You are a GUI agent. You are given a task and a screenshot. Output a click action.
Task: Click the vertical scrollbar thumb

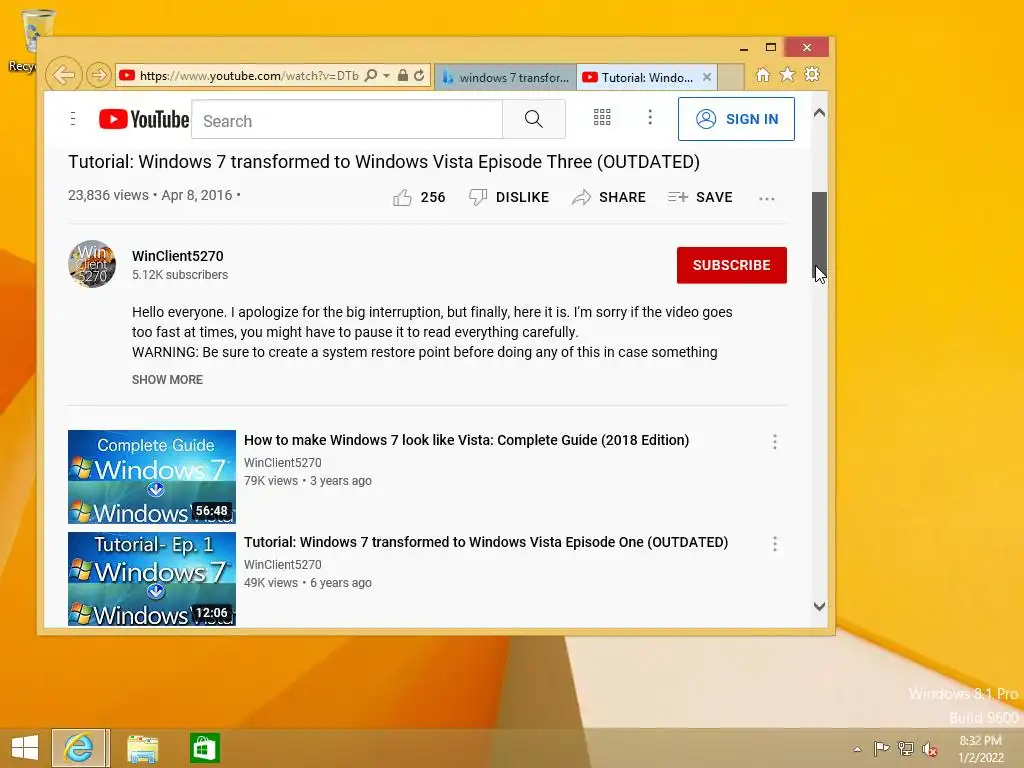[819, 236]
